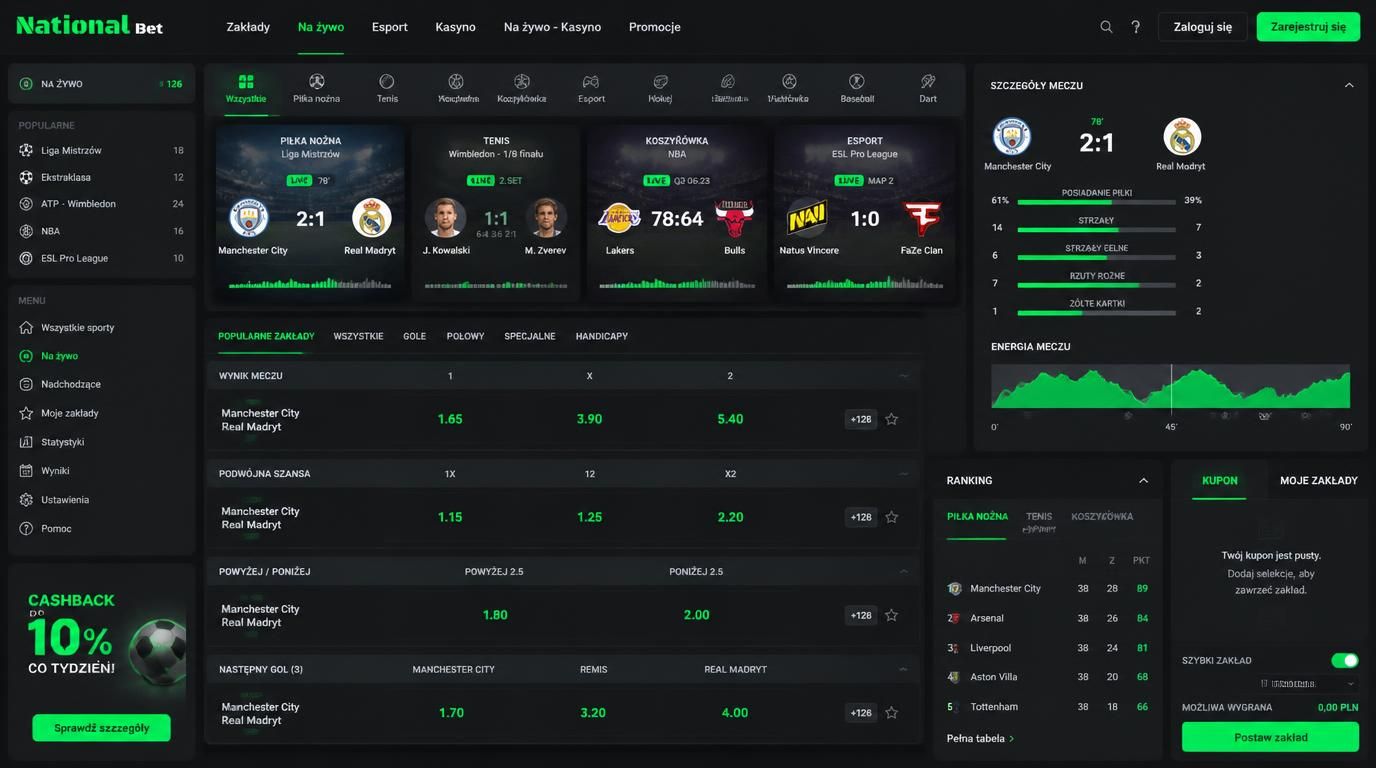
Task: Open the stake dropdown under Szybki zakład
Action: (1309, 684)
